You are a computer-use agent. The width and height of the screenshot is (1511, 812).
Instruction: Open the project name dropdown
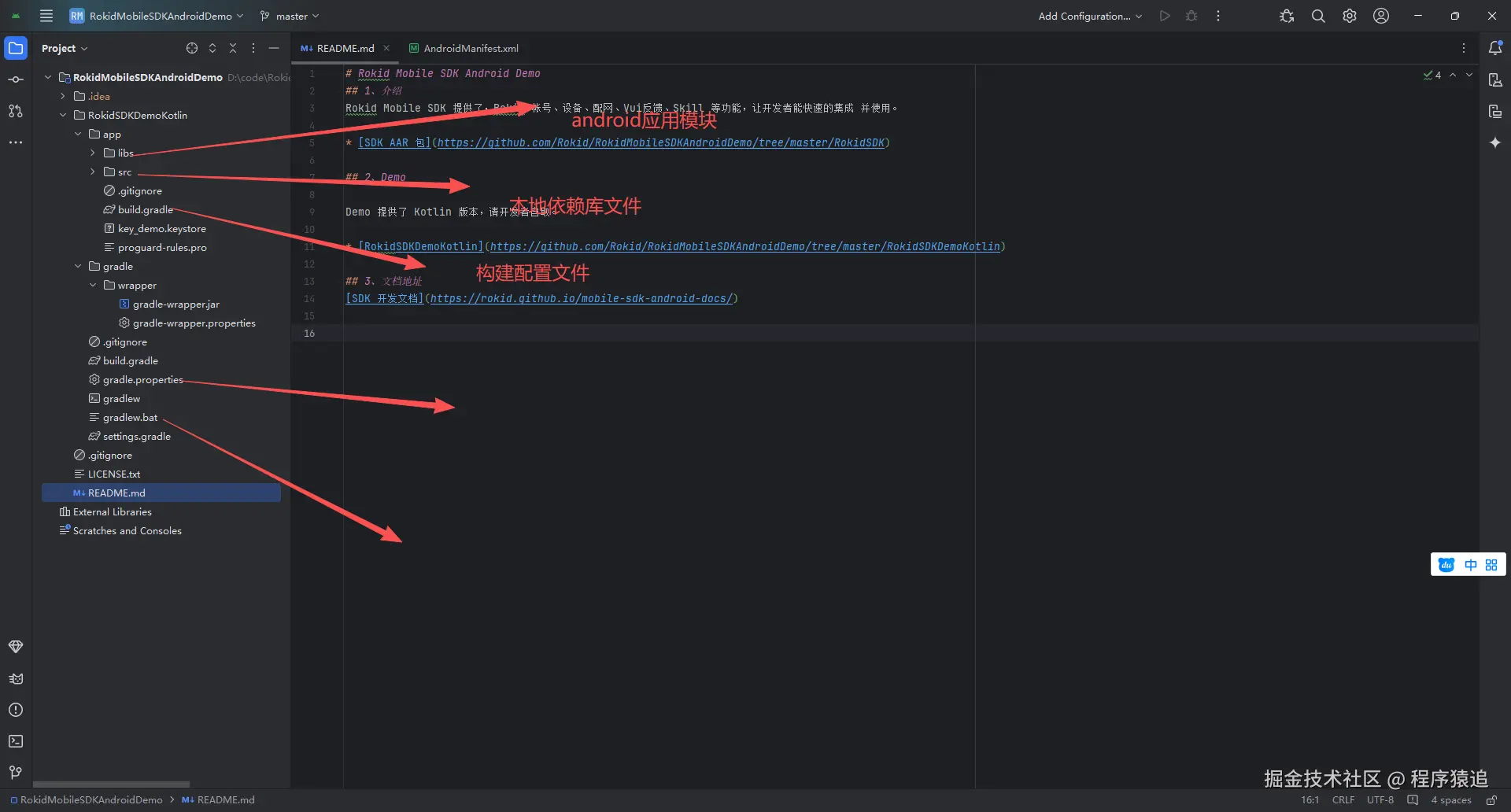[157, 16]
